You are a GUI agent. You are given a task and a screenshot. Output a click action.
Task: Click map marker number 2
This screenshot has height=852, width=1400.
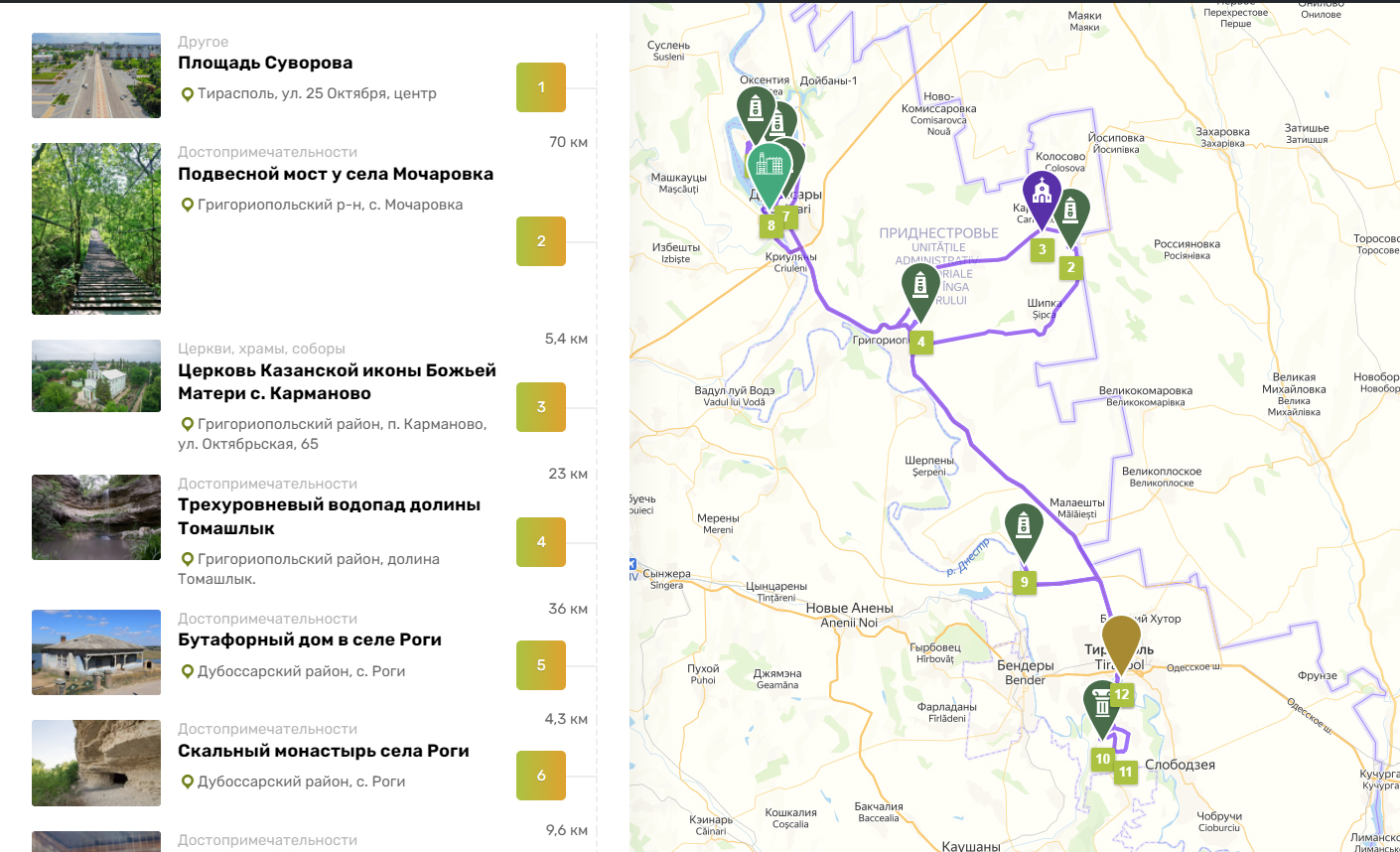pos(1070,267)
